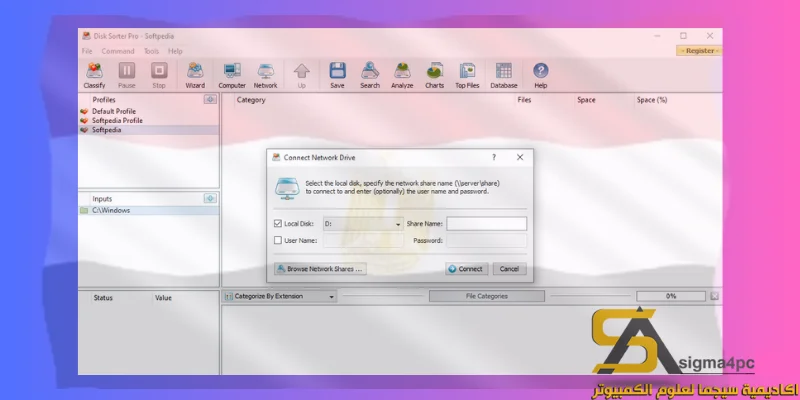Click the Connect button

click(466, 269)
